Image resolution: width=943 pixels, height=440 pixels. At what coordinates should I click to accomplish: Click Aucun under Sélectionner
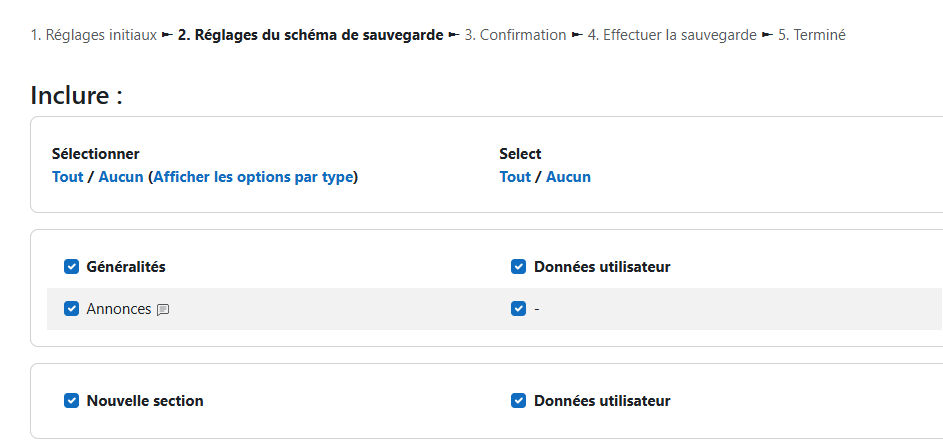[121, 177]
